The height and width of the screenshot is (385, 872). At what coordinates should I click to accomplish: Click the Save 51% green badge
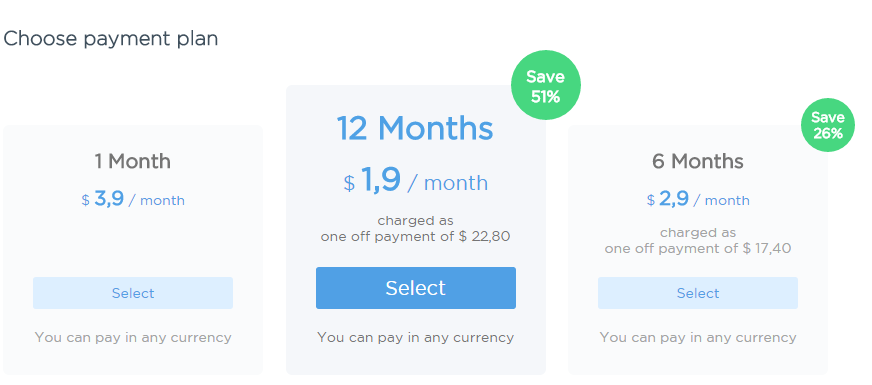[x=546, y=86]
